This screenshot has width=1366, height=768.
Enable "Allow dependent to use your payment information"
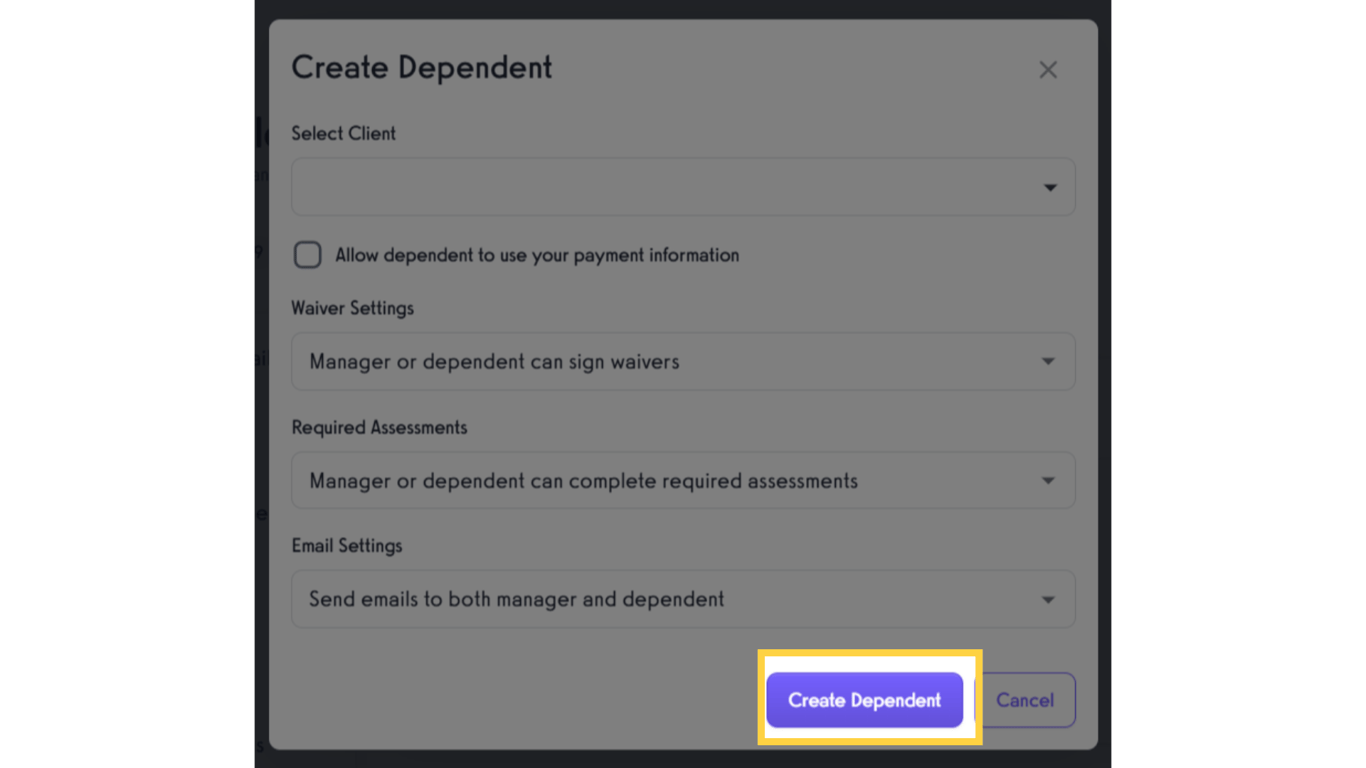307,255
